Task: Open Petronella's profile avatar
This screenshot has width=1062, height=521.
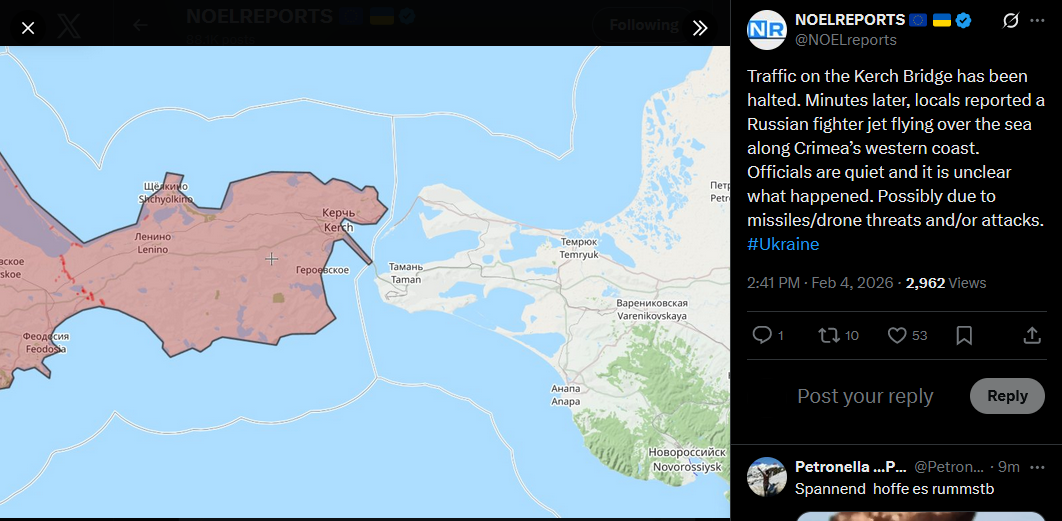Action: [767, 476]
